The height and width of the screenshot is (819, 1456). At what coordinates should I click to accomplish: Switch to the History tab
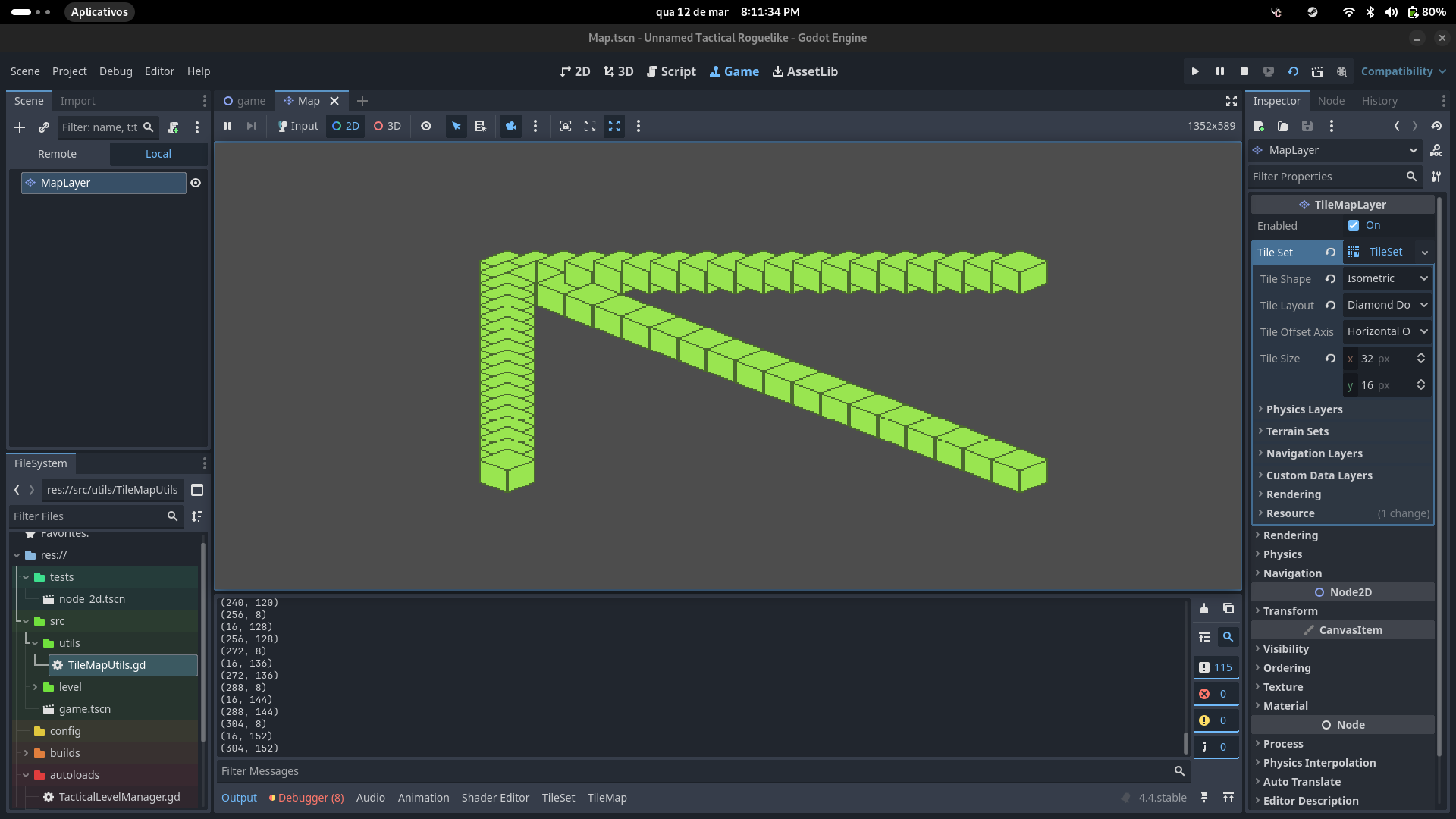pyautogui.click(x=1379, y=101)
